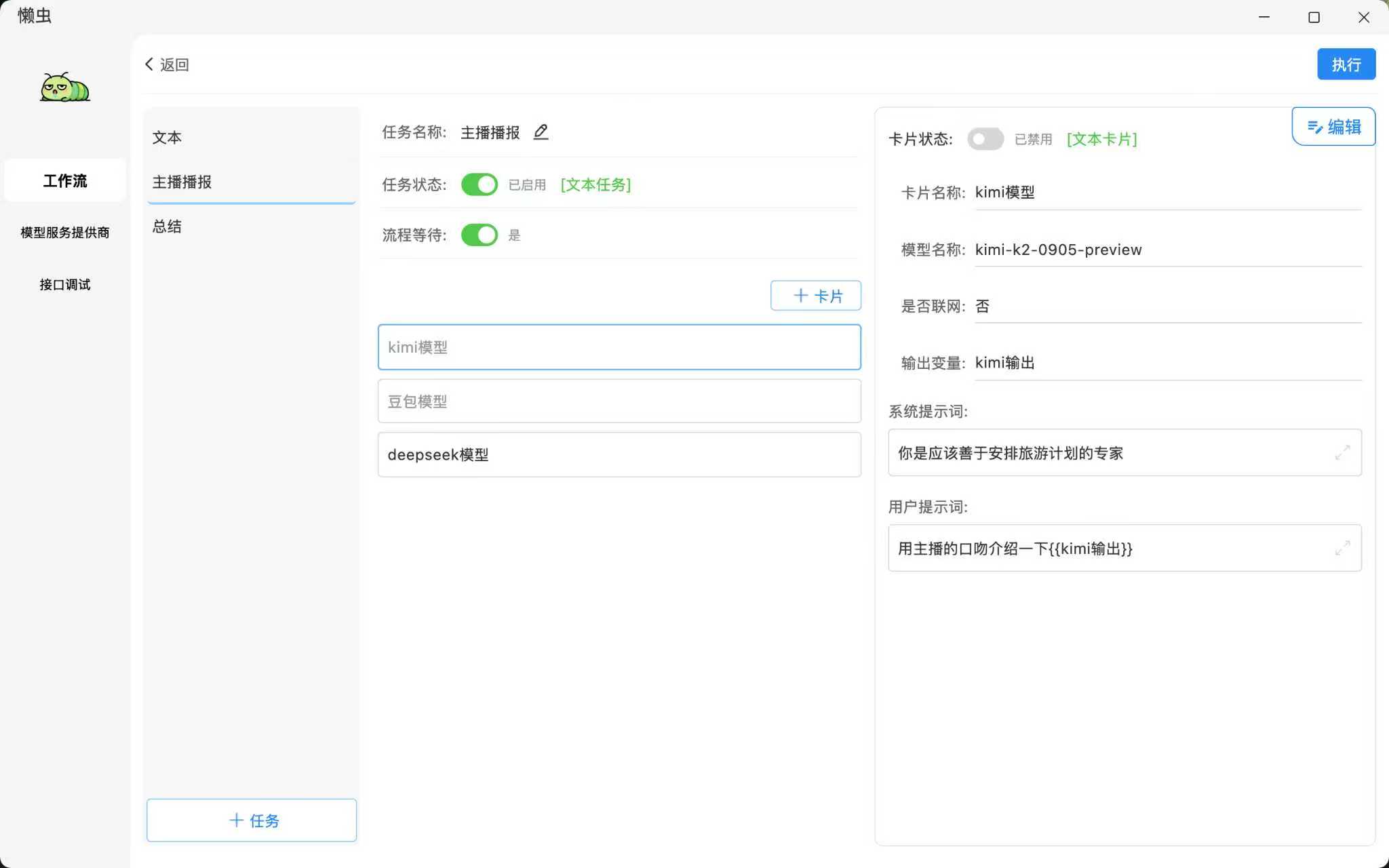Open 接口调试 from the sidebar

click(x=64, y=284)
